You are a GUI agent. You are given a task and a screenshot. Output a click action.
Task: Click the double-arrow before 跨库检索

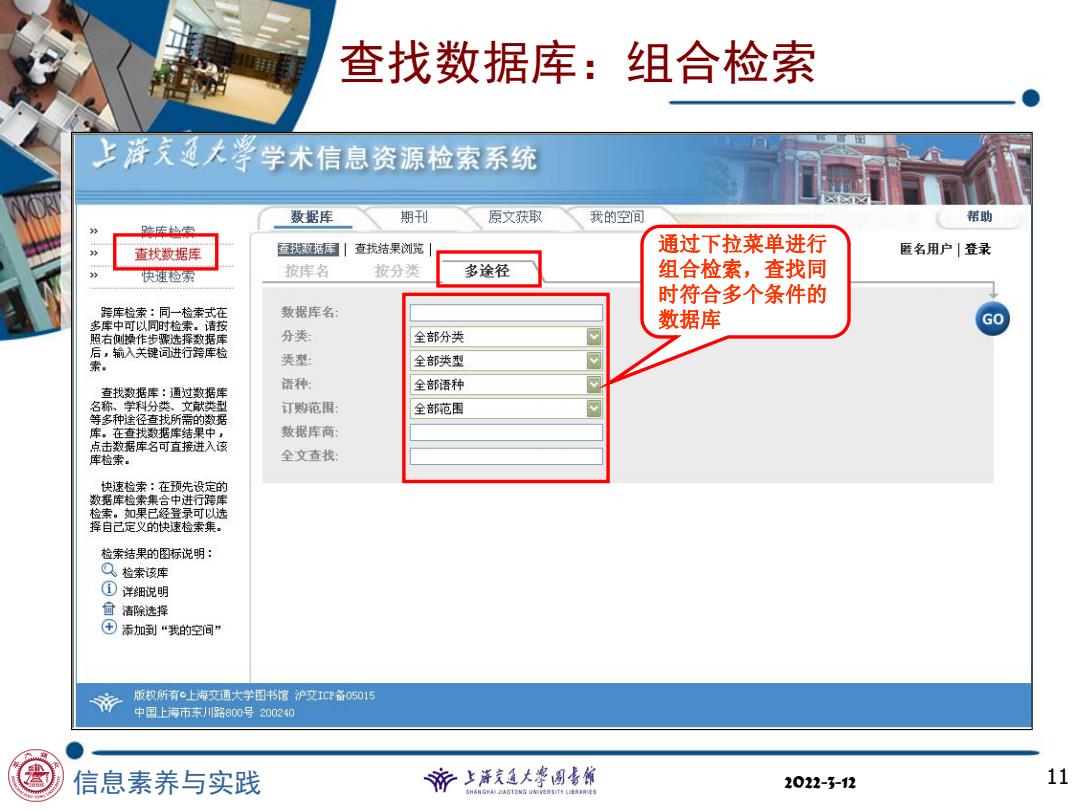click(x=94, y=231)
